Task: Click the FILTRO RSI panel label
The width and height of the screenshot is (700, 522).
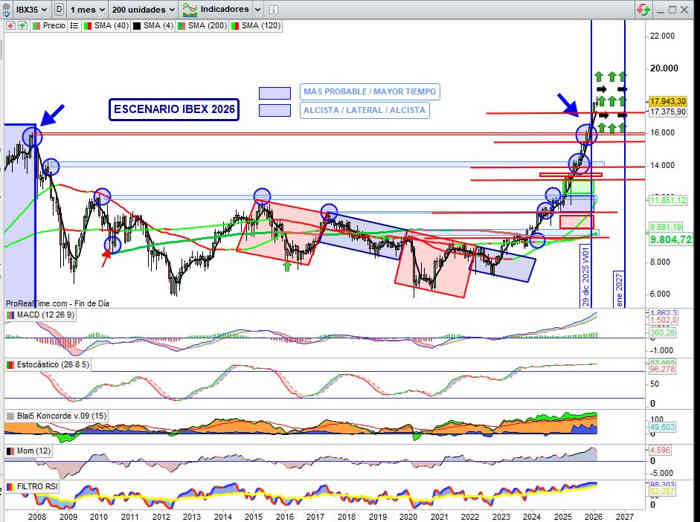Action: tap(36, 487)
